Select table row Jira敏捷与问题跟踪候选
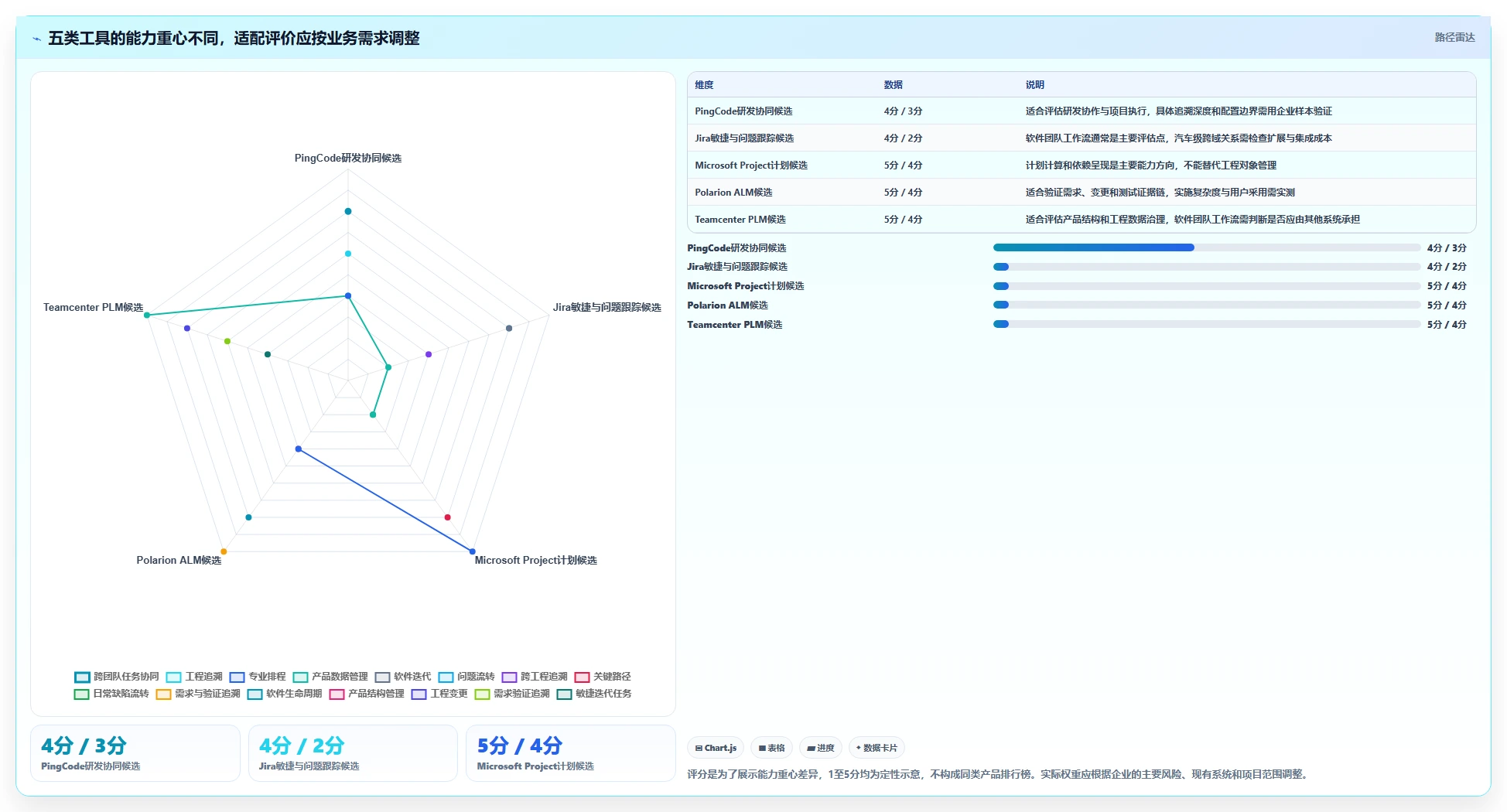Image resolution: width=1507 pixels, height=812 pixels. pyautogui.click(x=1082, y=138)
